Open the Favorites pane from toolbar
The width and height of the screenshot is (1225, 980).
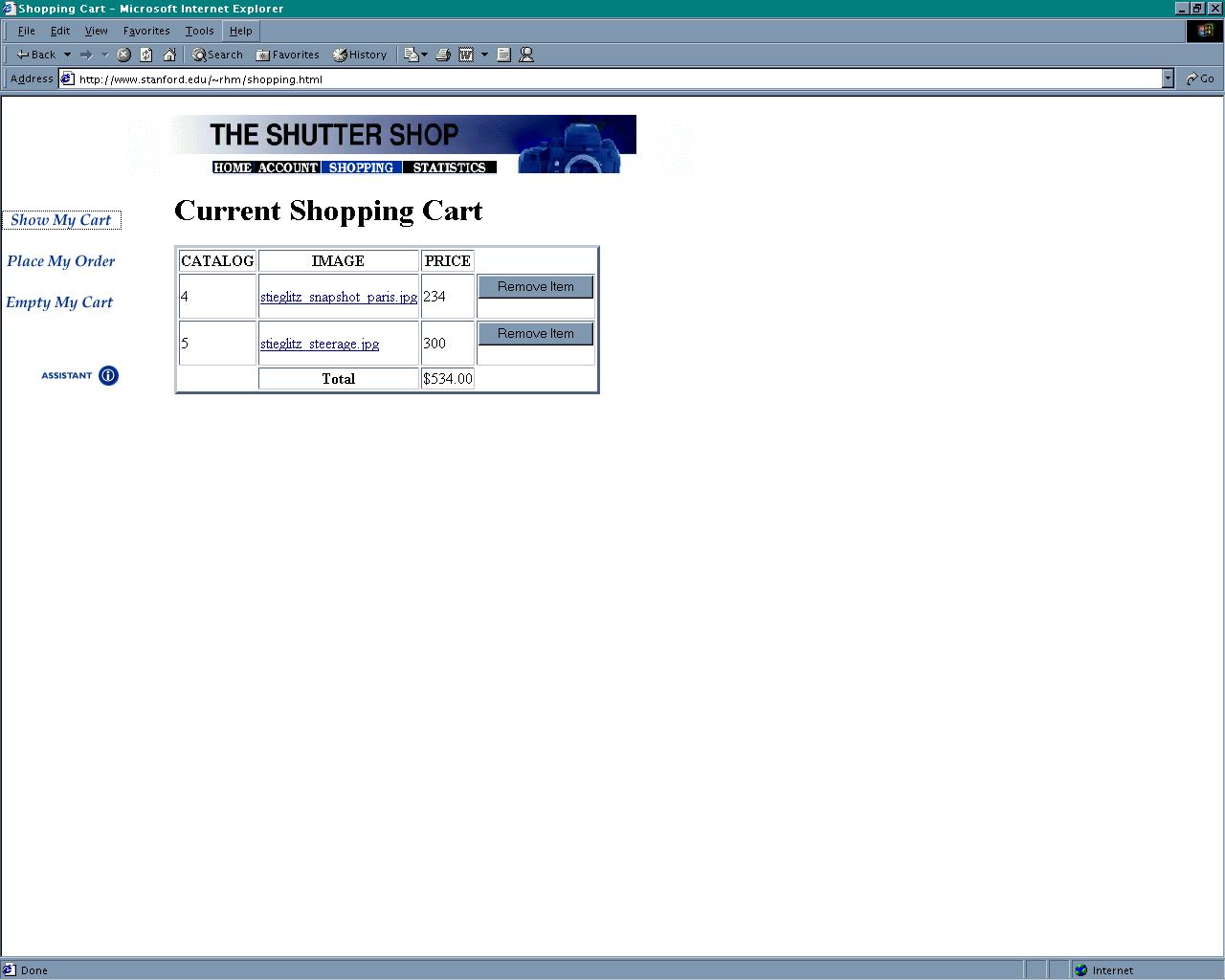pos(287,55)
